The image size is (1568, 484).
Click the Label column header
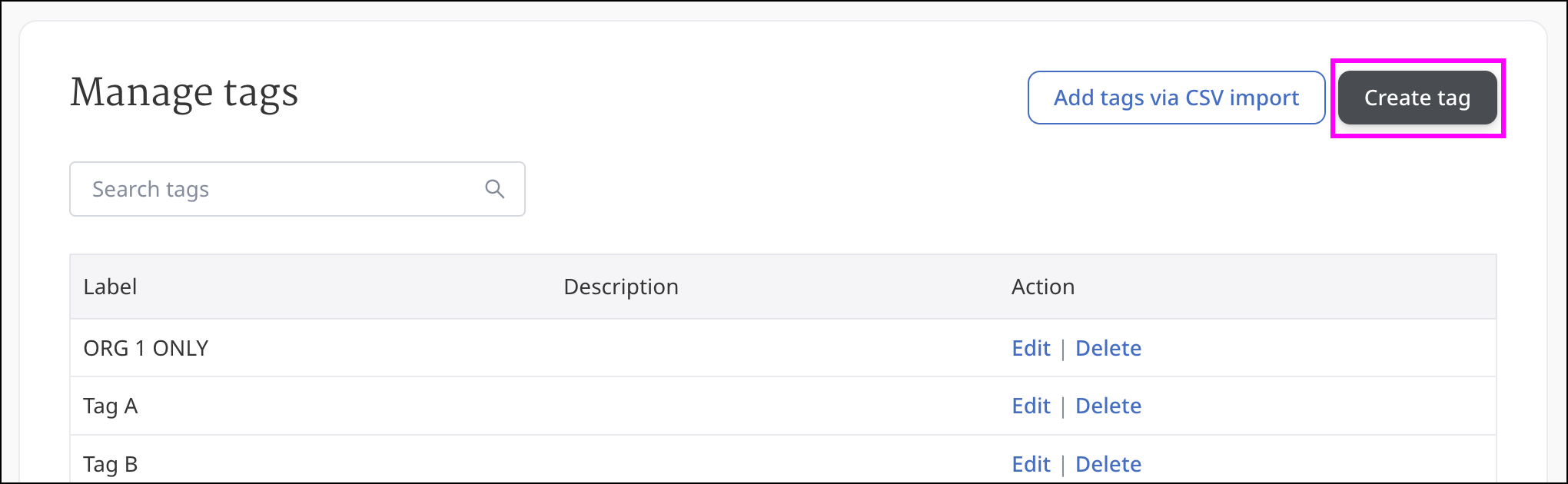click(x=110, y=287)
